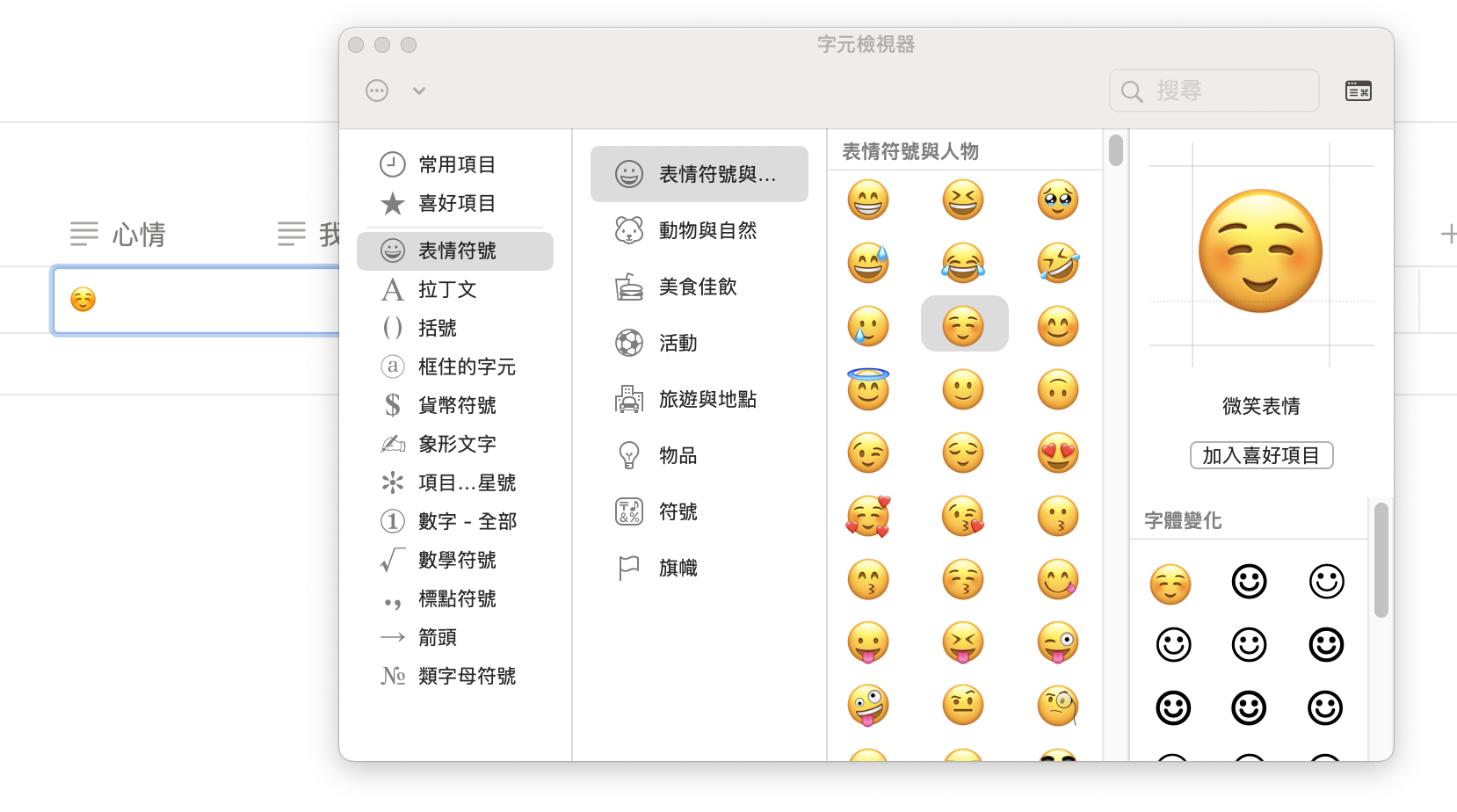Viewport: 1457px width, 812px height.
Task: Click 加入喜好項目 button
Action: [x=1261, y=455]
